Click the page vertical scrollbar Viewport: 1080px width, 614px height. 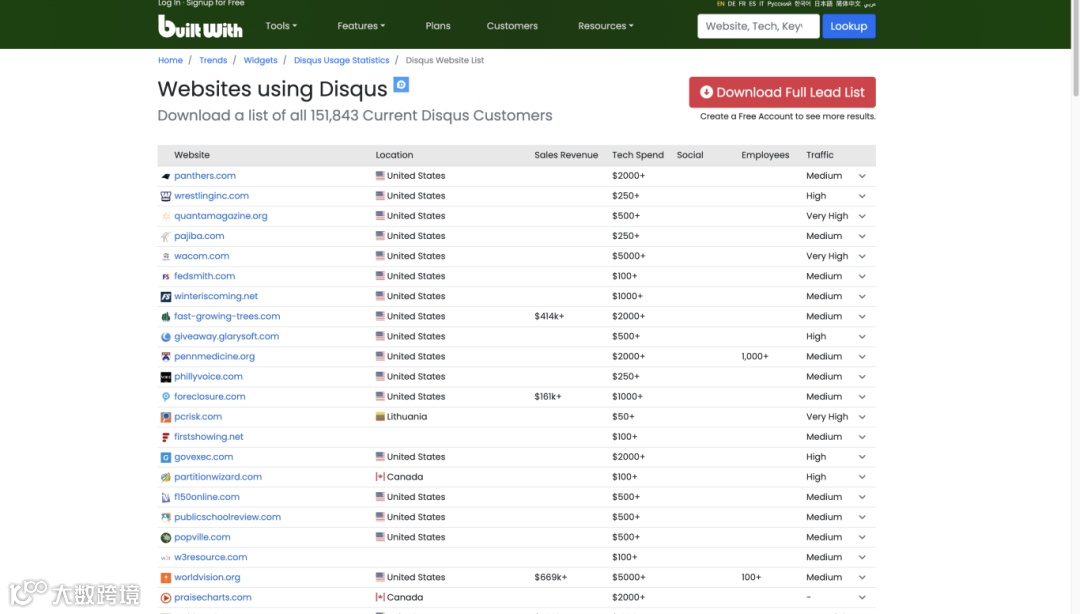[x=1076, y=48]
